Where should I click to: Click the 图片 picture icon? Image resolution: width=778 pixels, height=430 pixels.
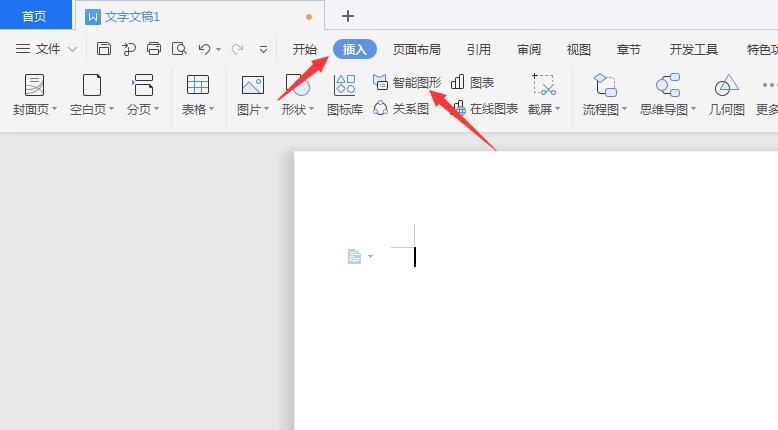[252, 86]
